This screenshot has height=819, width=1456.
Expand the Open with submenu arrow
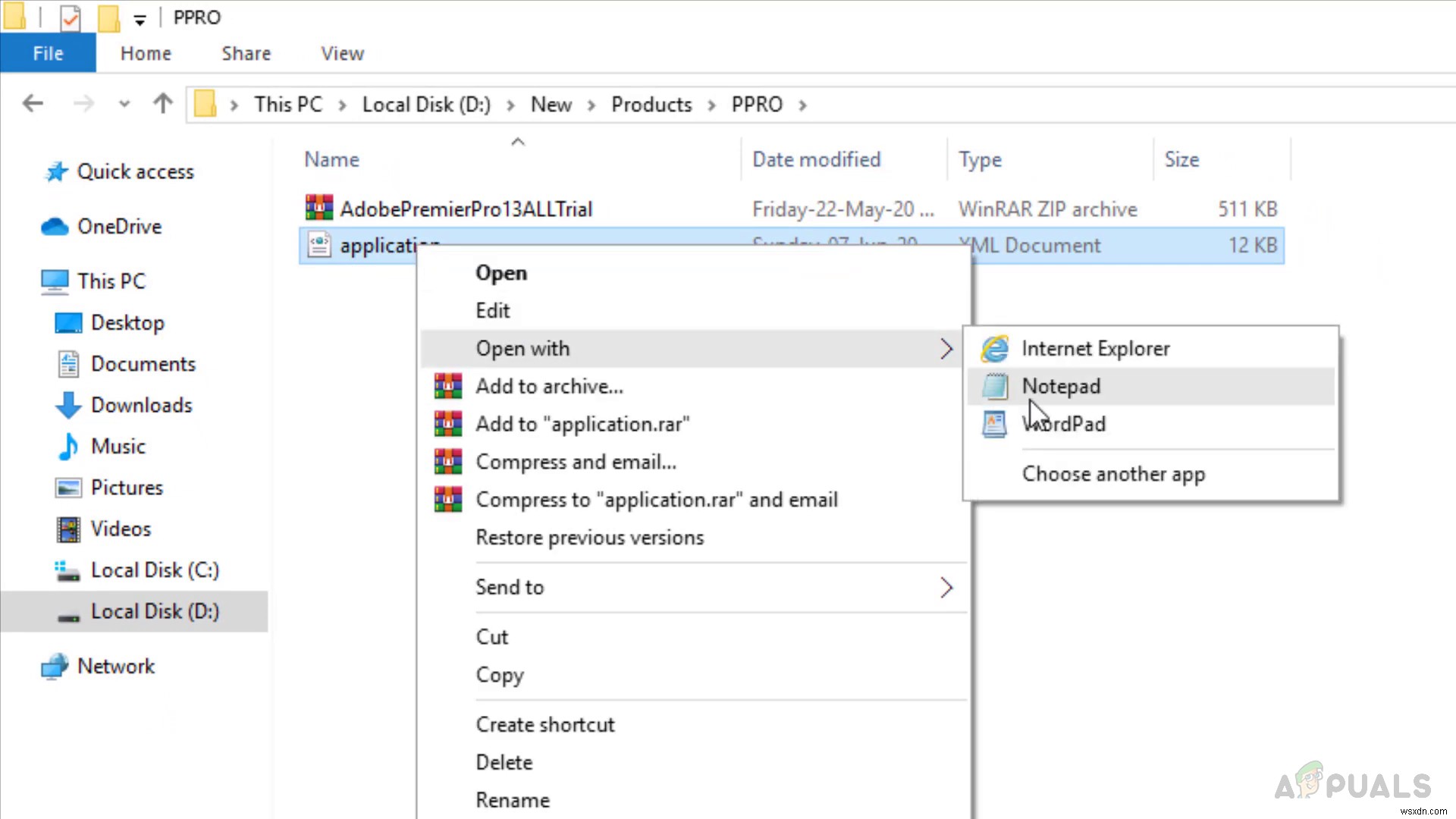coord(946,348)
